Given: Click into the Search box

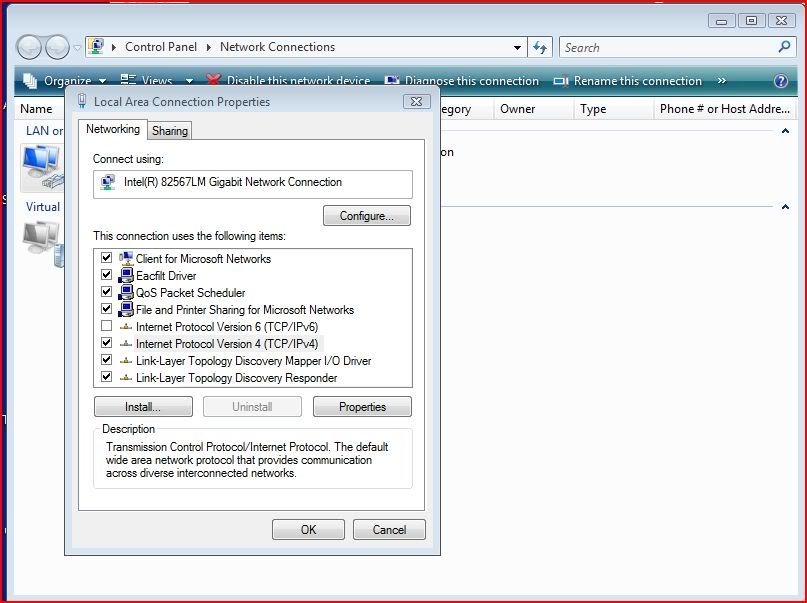Looking at the screenshot, I should [669, 47].
